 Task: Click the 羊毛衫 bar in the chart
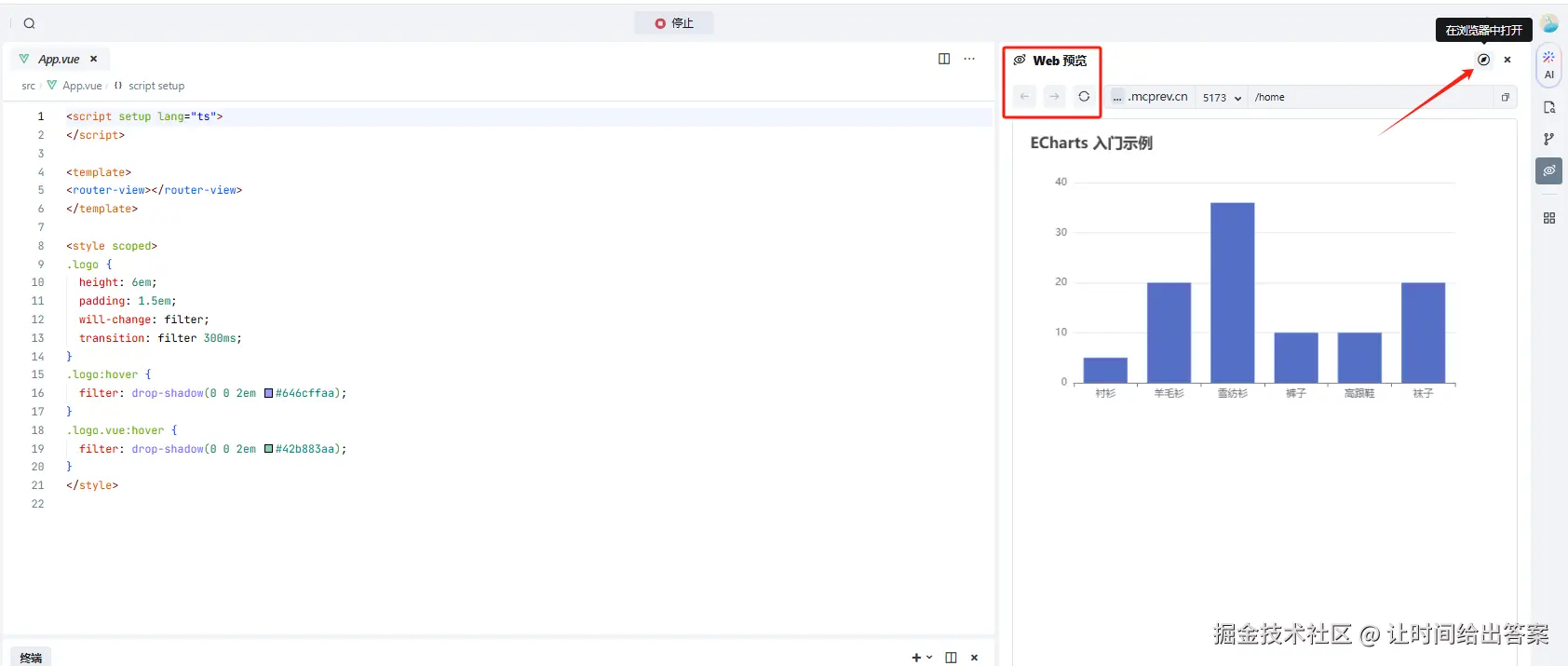[1169, 333]
